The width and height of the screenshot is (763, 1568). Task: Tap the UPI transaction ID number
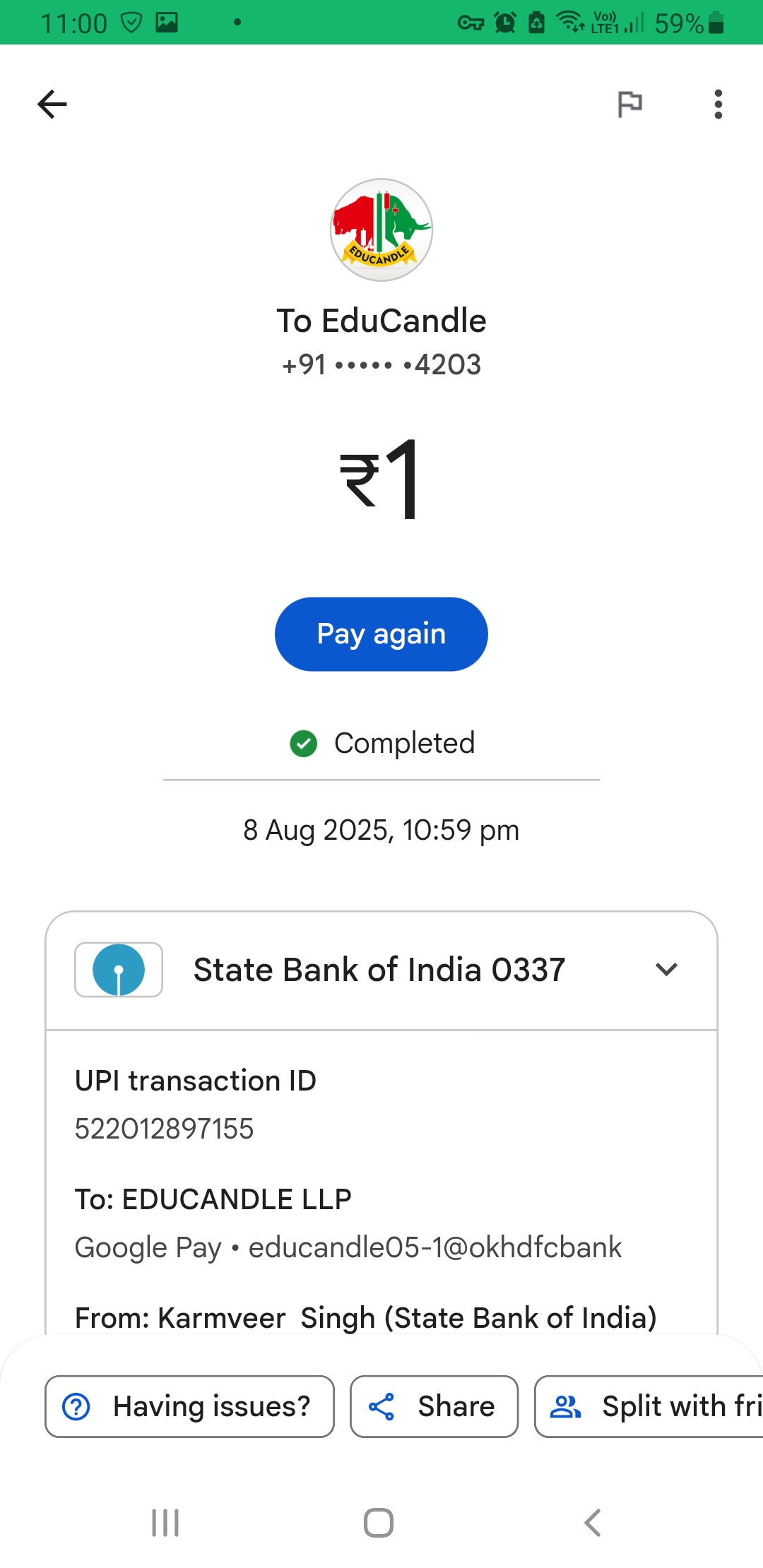tap(164, 1129)
